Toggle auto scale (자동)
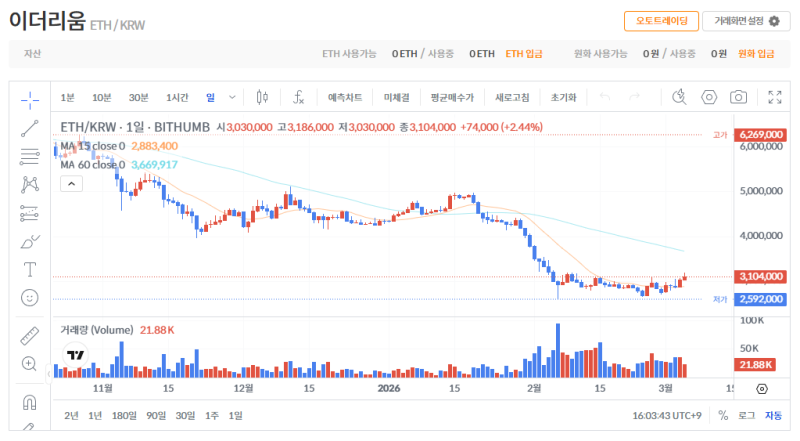The width and height of the screenshot is (800, 441). pyautogui.click(x=773, y=415)
